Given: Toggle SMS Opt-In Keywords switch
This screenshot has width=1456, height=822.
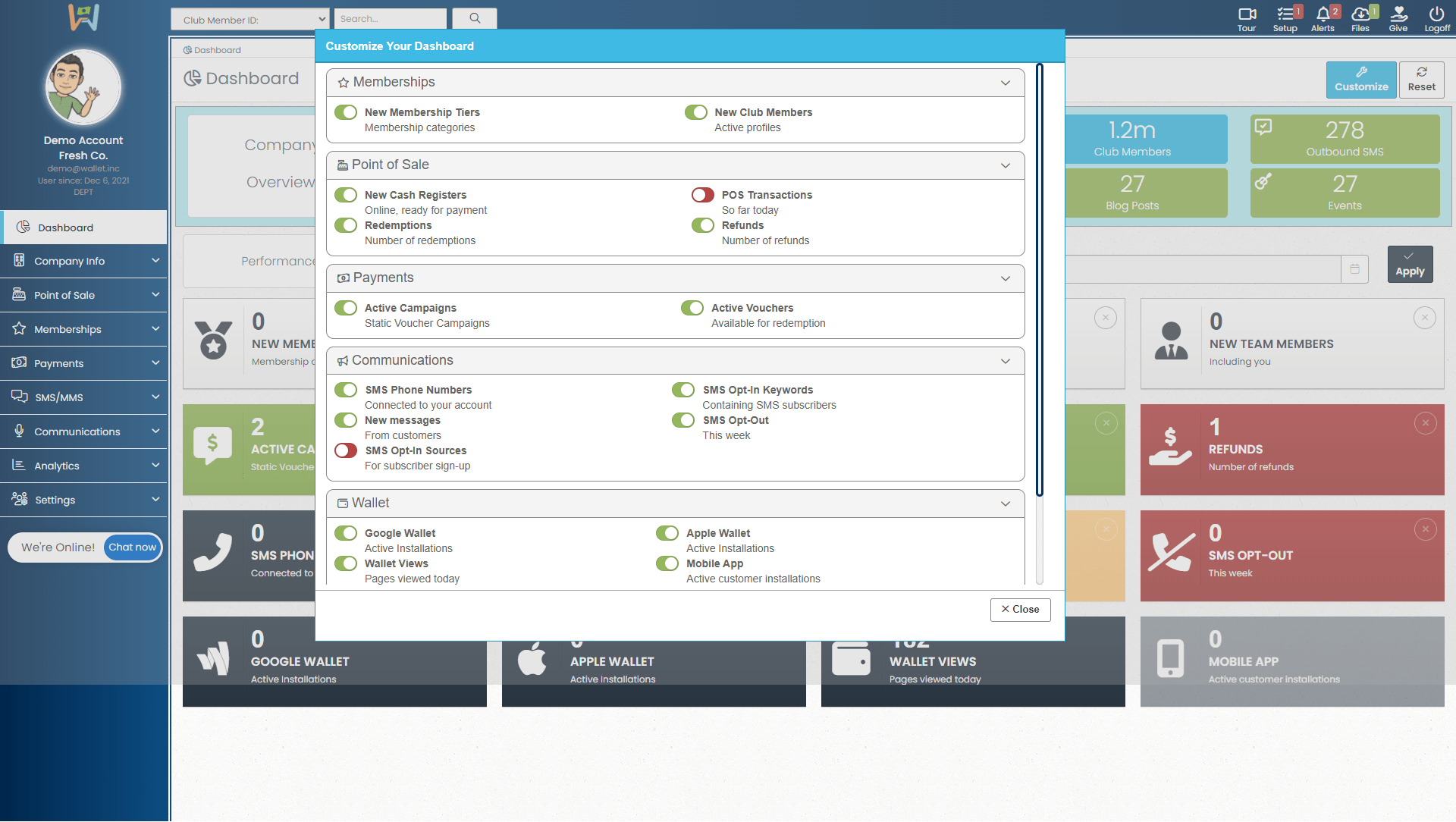Looking at the screenshot, I should (683, 390).
